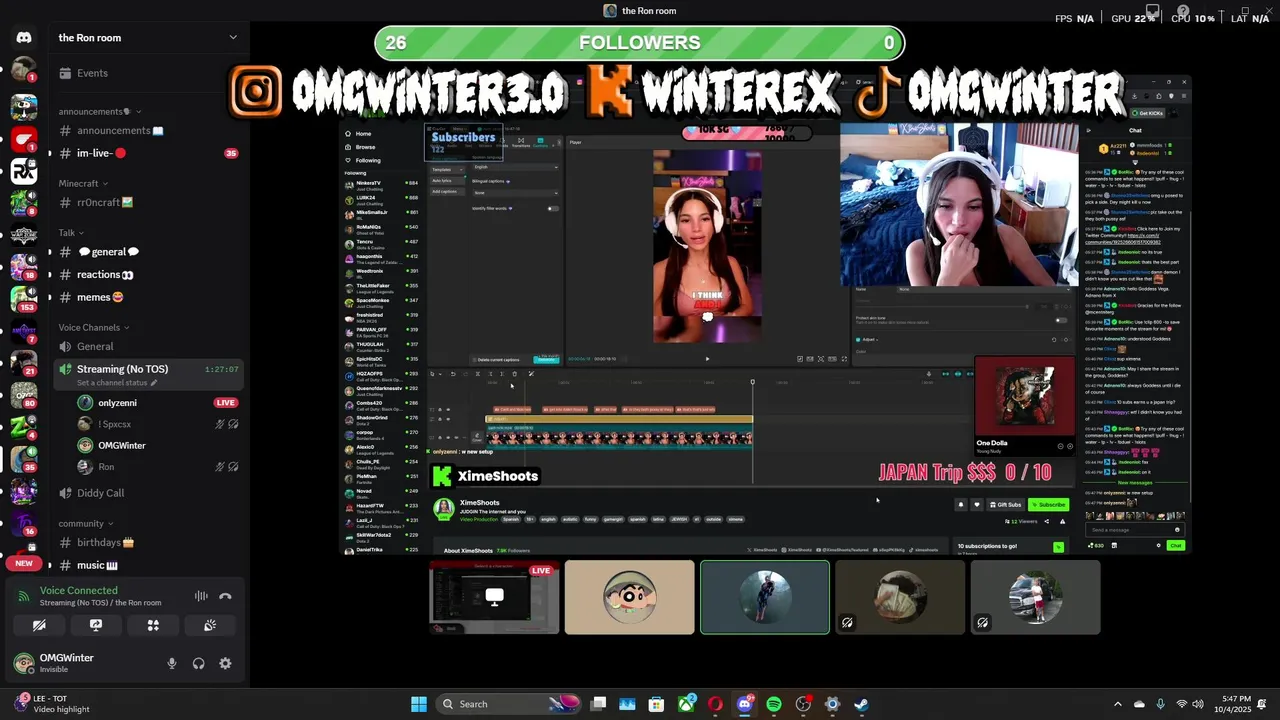Open Discord direct messages home
The image size is (1280, 720).
(24, 38)
